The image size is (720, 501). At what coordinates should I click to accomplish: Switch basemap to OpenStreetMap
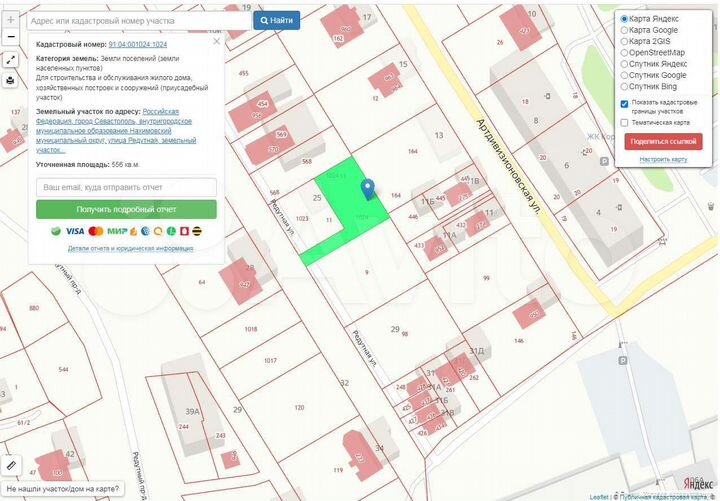coord(625,52)
